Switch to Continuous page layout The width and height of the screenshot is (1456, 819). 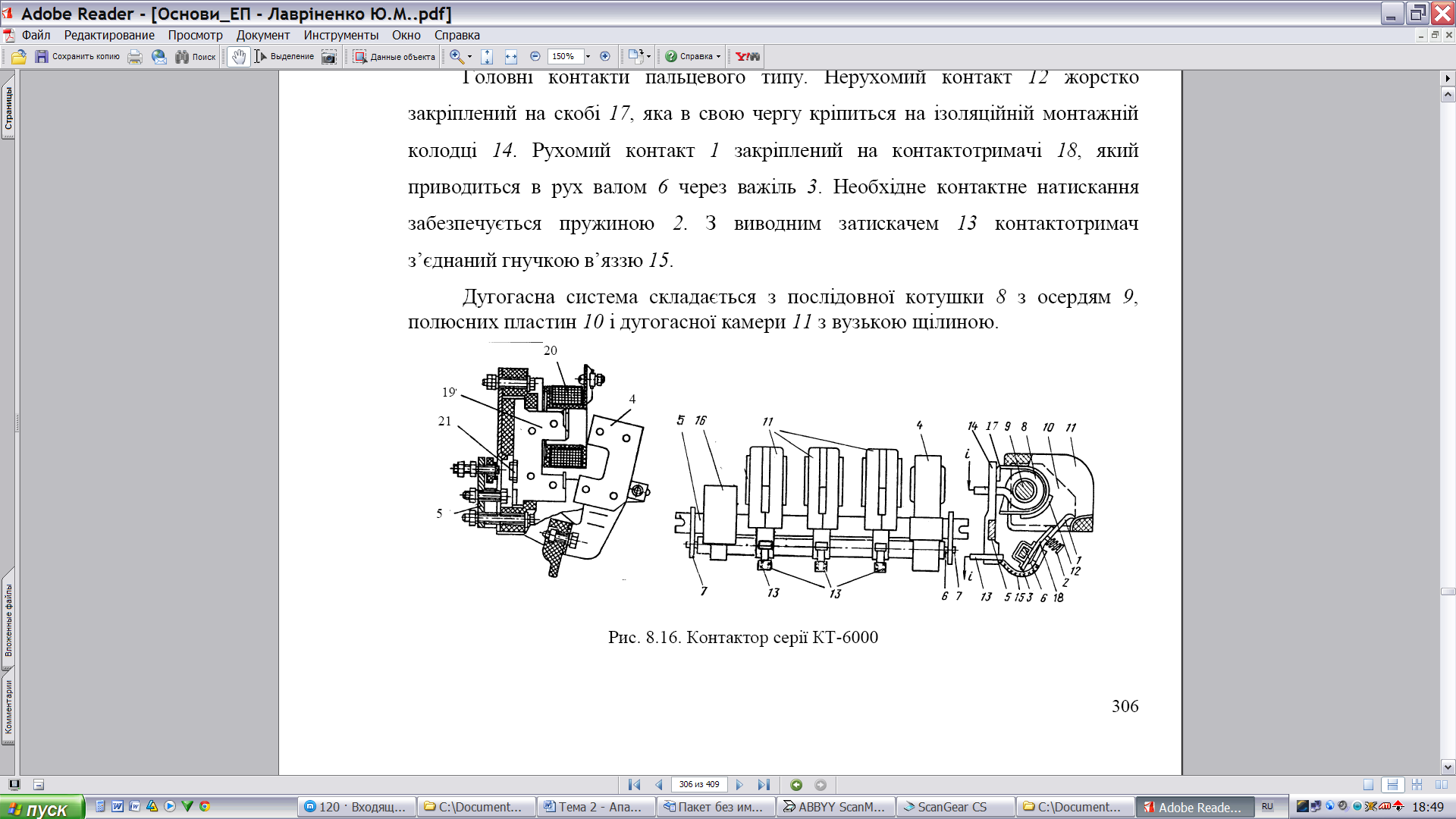pyautogui.click(x=1392, y=785)
